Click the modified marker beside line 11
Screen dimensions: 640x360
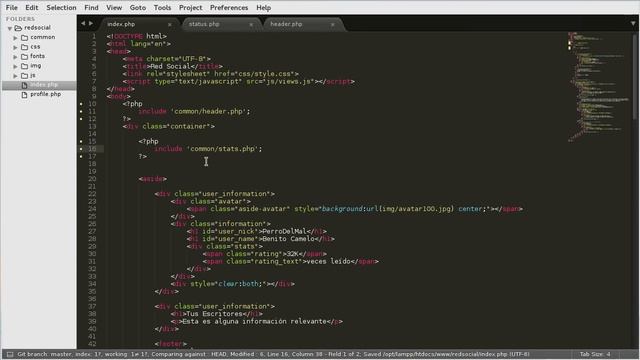(81, 111)
